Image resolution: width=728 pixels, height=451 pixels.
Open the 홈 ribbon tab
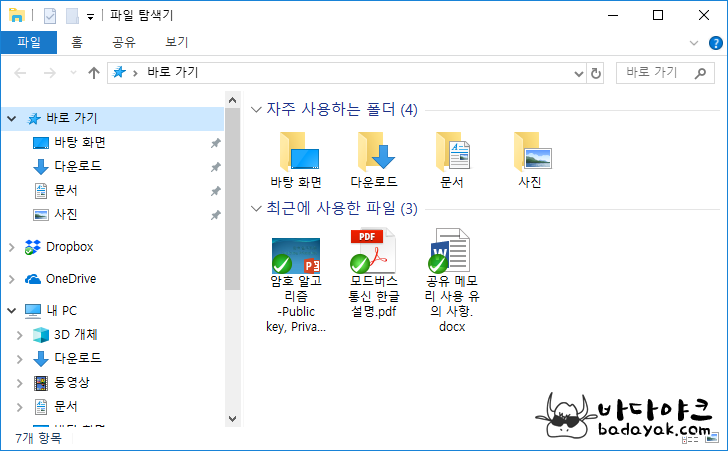[77, 42]
